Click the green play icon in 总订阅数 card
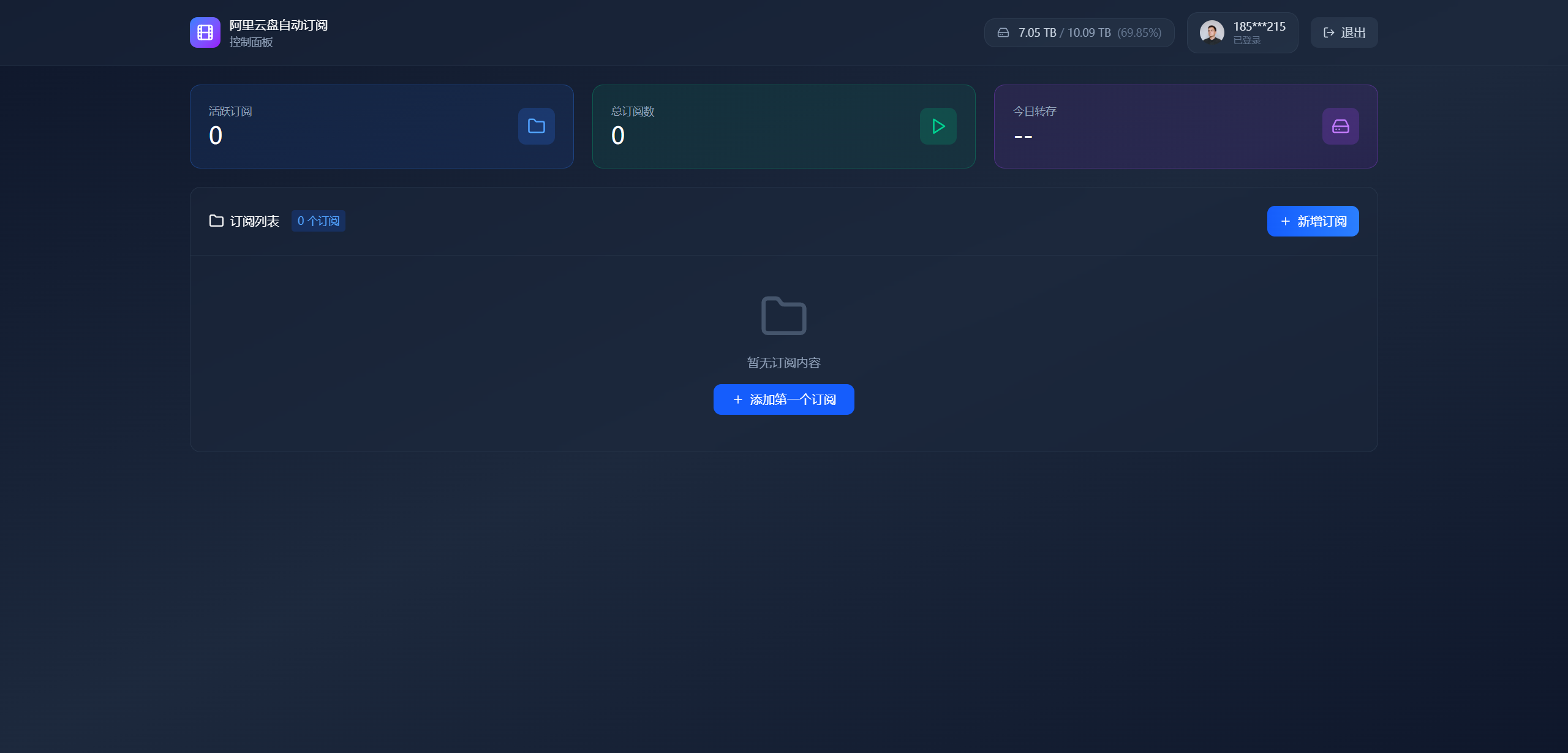This screenshot has height=753, width=1568. [938, 126]
